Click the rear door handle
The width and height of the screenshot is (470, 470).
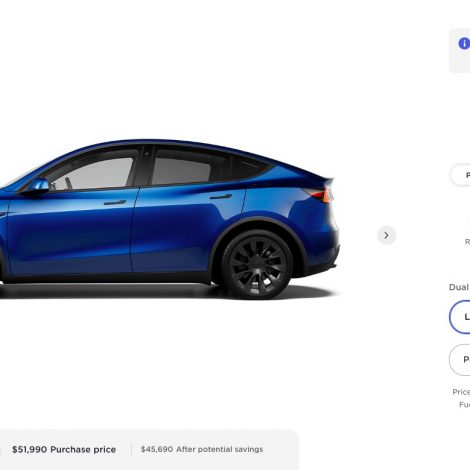click(x=221, y=197)
